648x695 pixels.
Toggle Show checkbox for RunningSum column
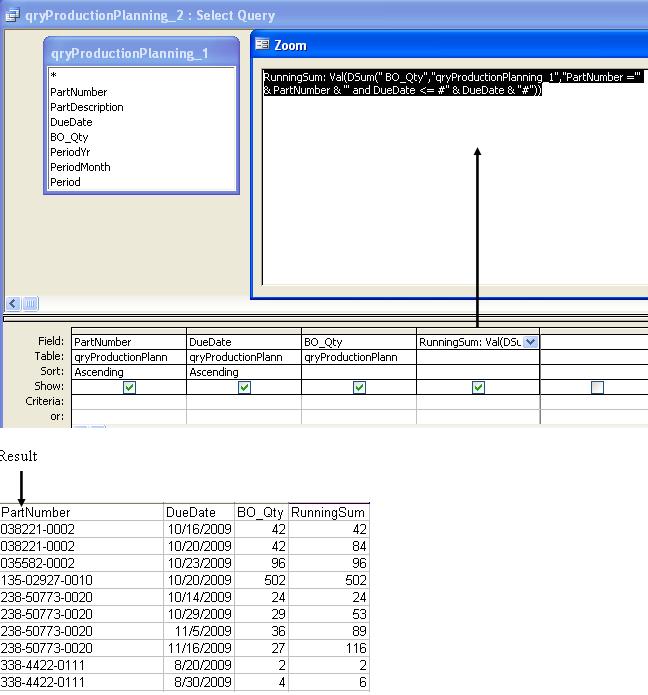[478, 387]
